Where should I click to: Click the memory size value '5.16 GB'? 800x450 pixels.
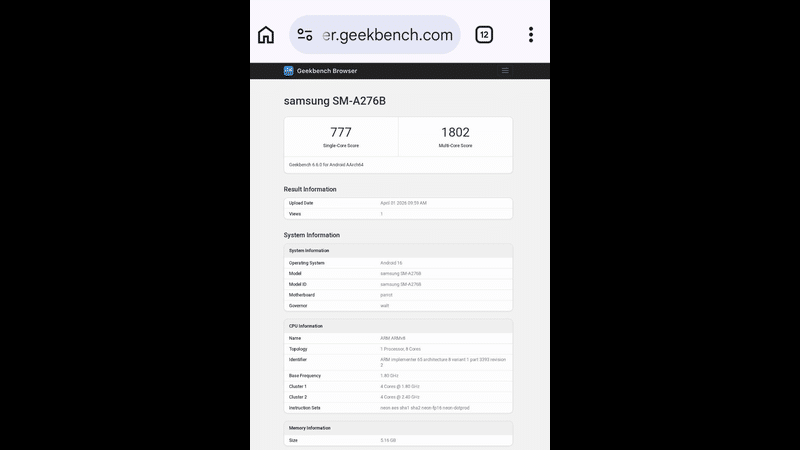pos(388,440)
